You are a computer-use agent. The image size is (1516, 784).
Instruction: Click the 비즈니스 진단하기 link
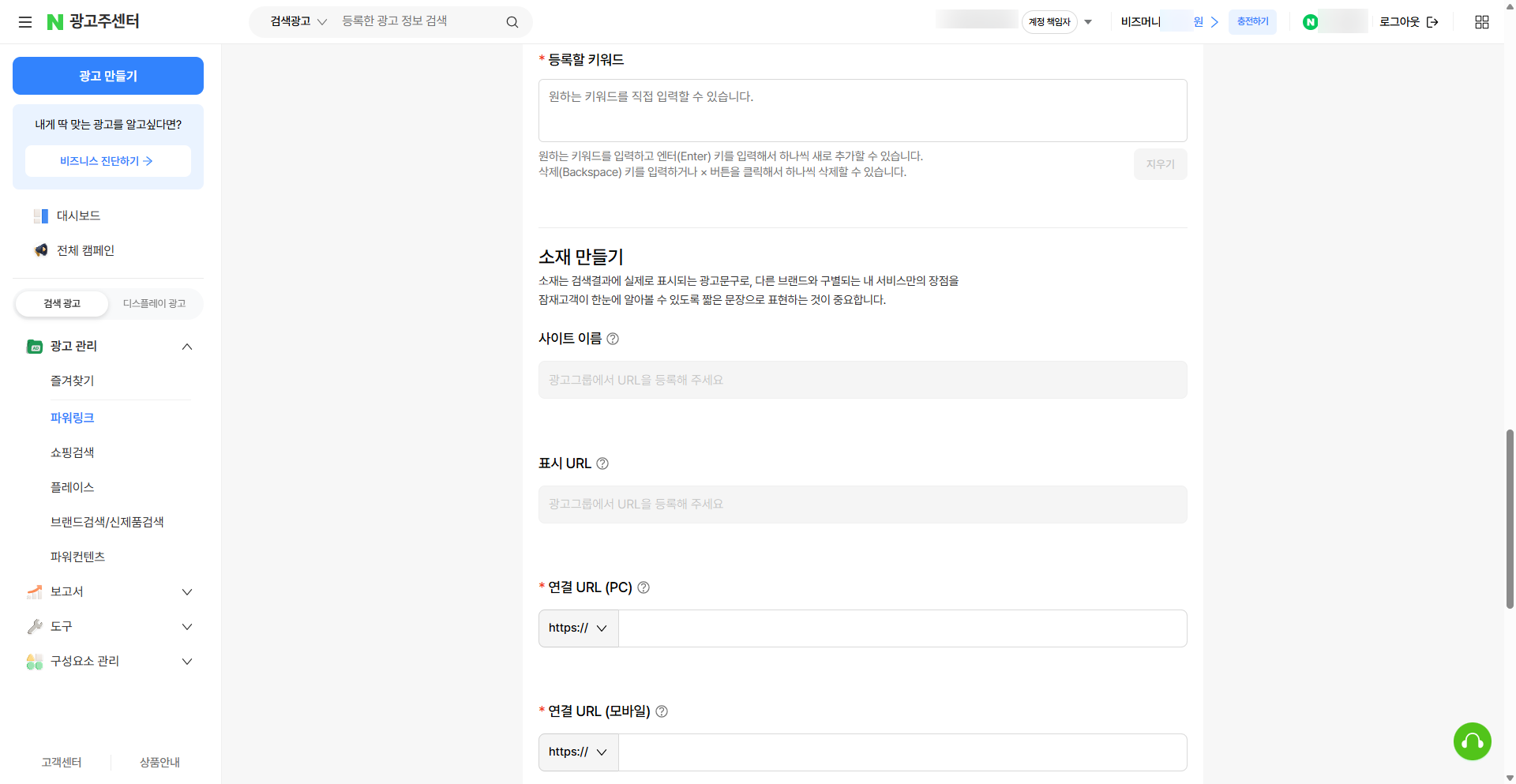pyautogui.click(x=107, y=161)
